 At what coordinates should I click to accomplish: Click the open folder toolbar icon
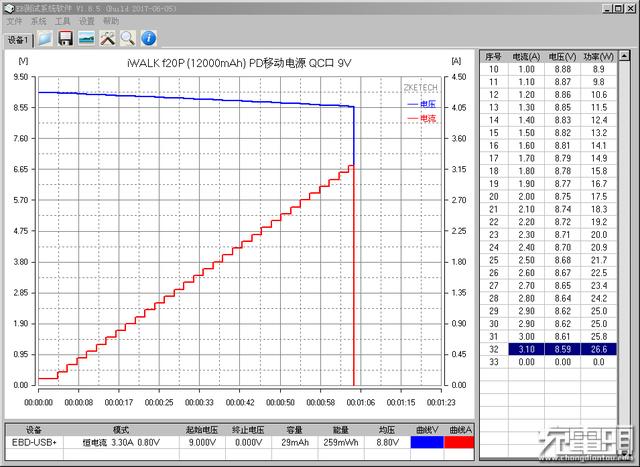(x=45, y=38)
